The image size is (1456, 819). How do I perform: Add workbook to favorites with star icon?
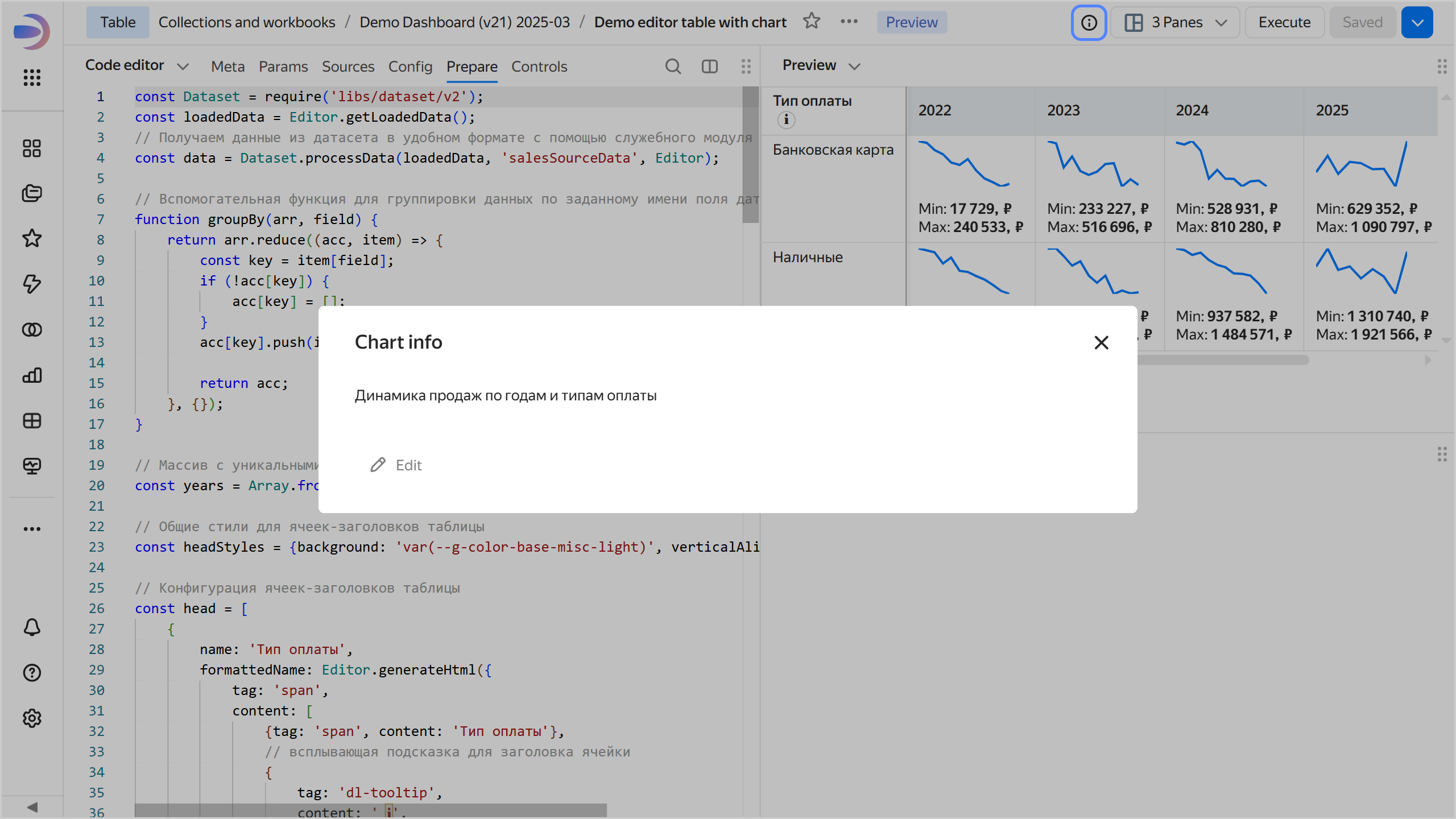pos(812,22)
